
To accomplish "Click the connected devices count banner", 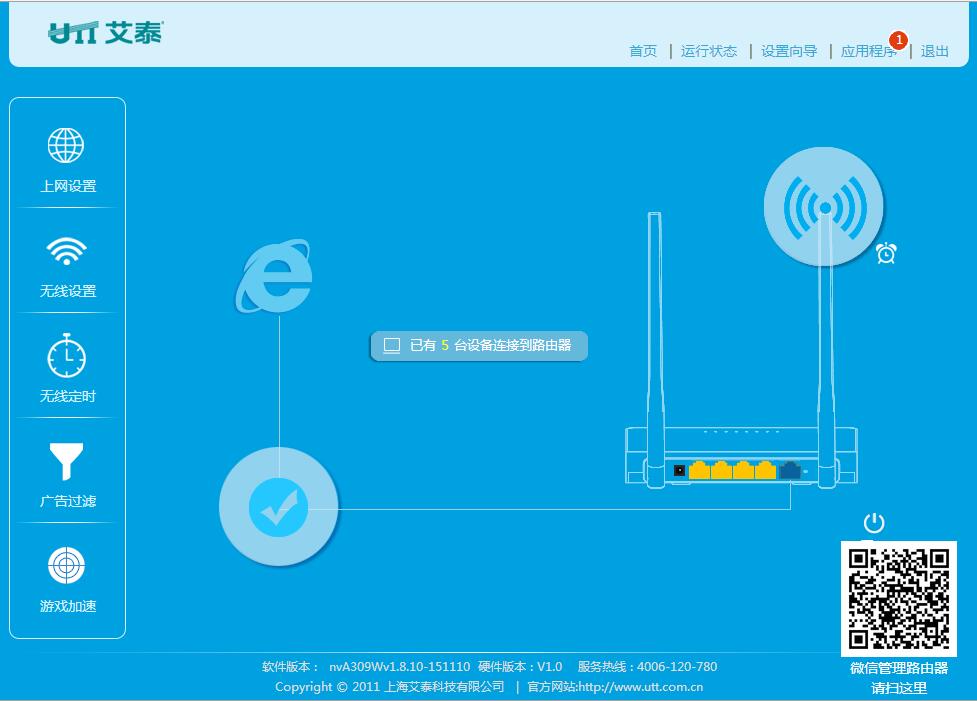I will (480, 345).
